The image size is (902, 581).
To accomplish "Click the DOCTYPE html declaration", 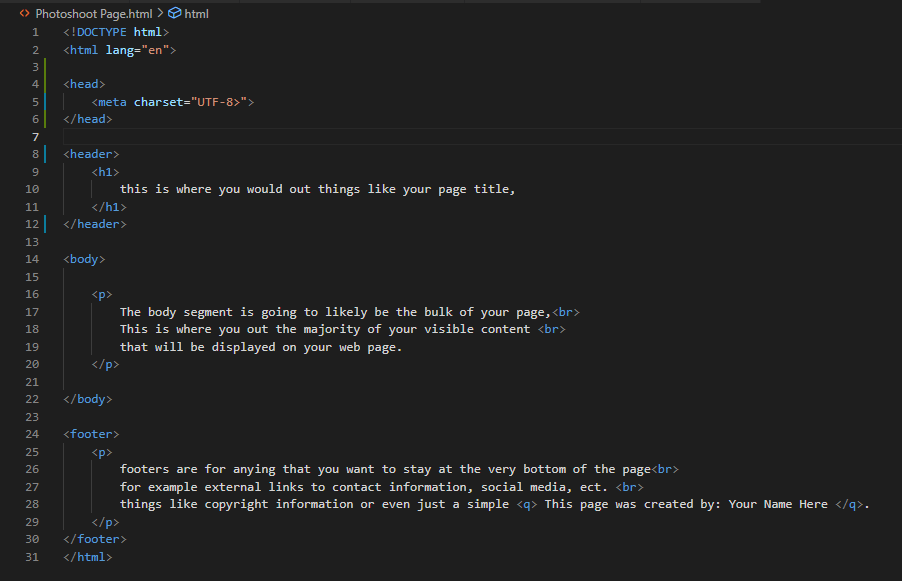I will click(x=116, y=32).
